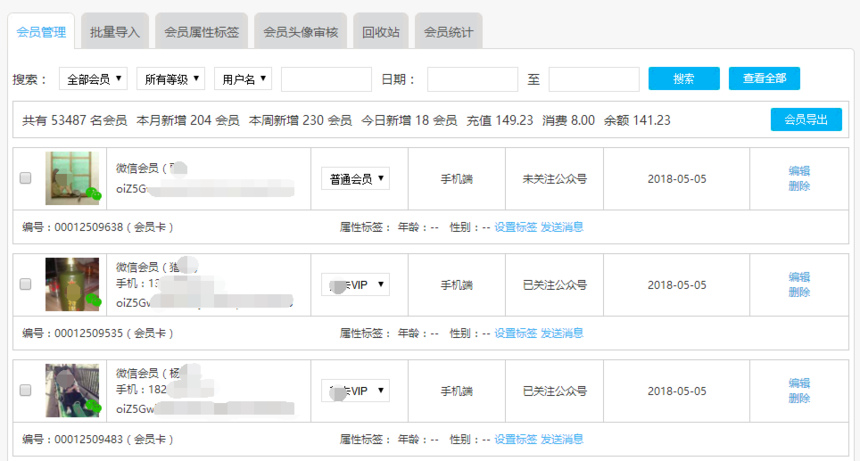
Task: Tick the checkbox for member 00012509535
Action: coord(26,285)
